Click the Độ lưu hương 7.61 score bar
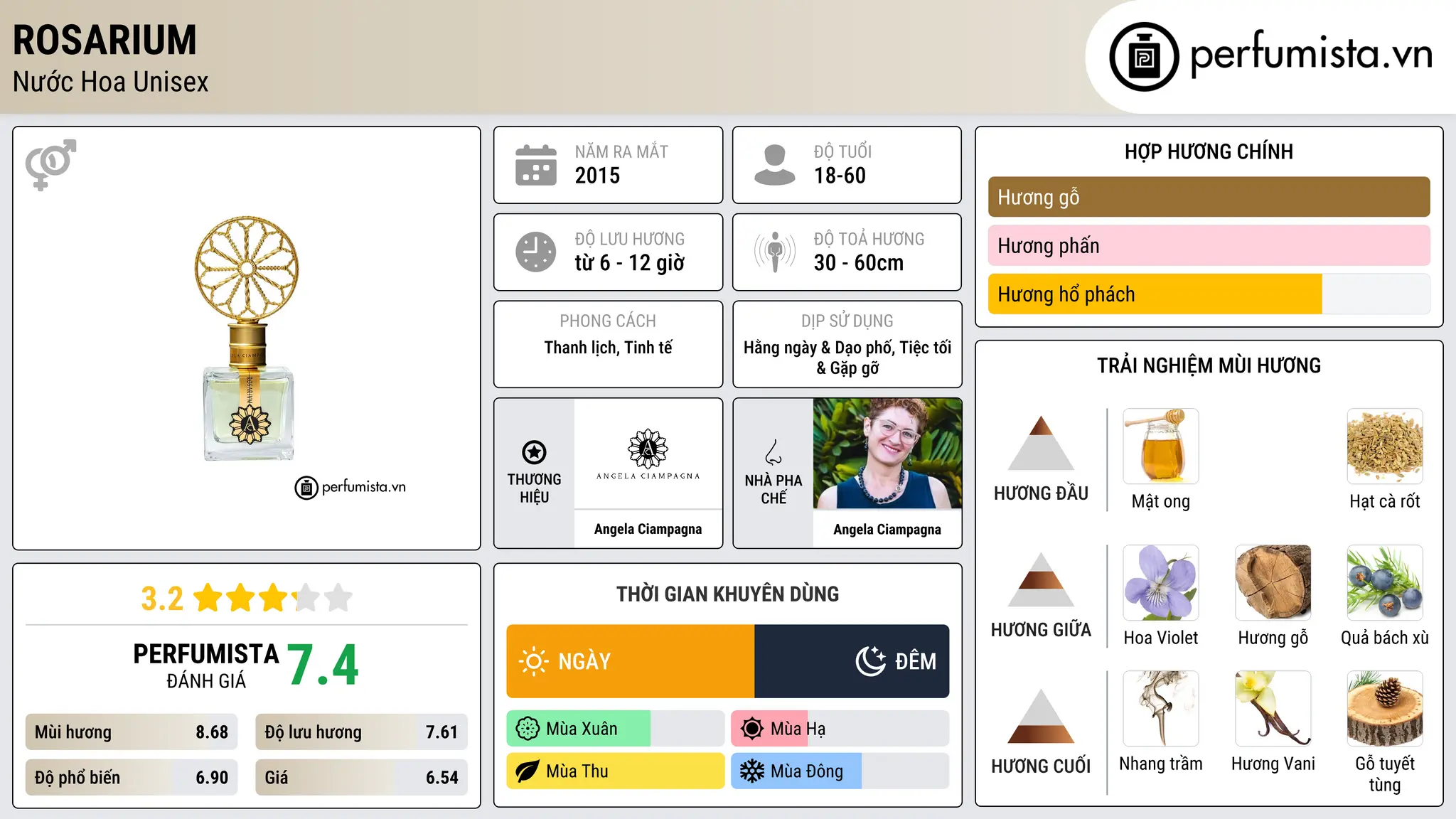 [x=361, y=732]
